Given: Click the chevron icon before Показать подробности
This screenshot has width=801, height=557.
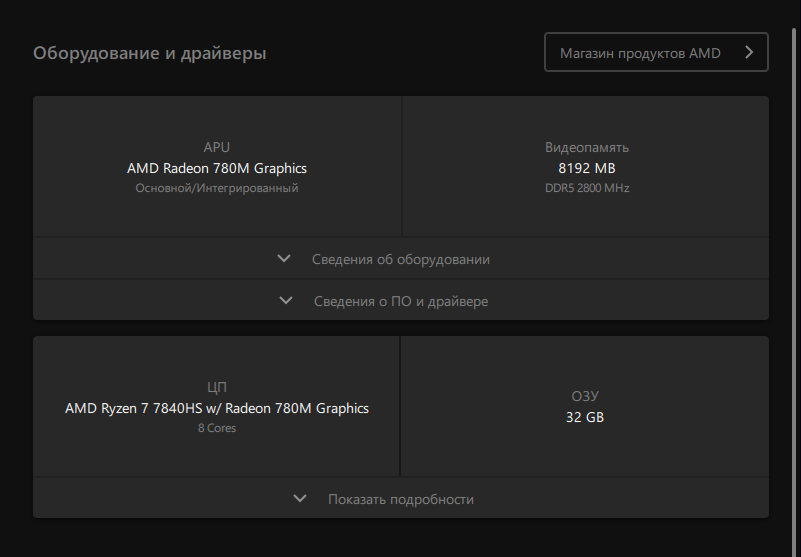Looking at the screenshot, I should coord(300,498).
